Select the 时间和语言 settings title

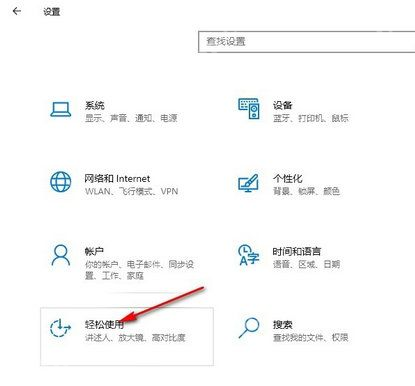click(x=297, y=251)
